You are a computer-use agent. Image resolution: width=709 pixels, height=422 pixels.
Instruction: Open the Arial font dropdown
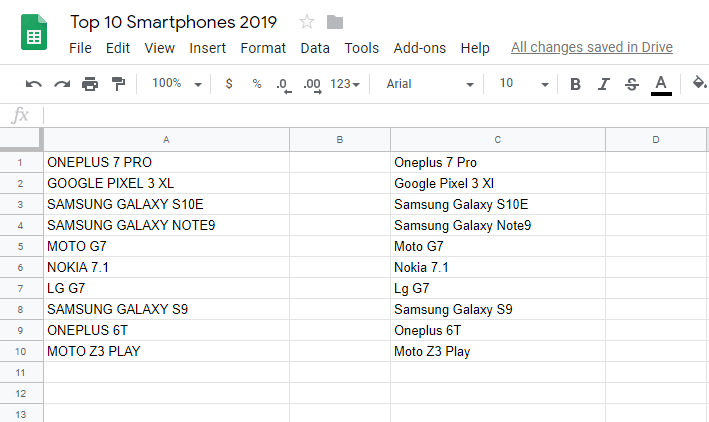pyautogui.click(x=430, y=84)
